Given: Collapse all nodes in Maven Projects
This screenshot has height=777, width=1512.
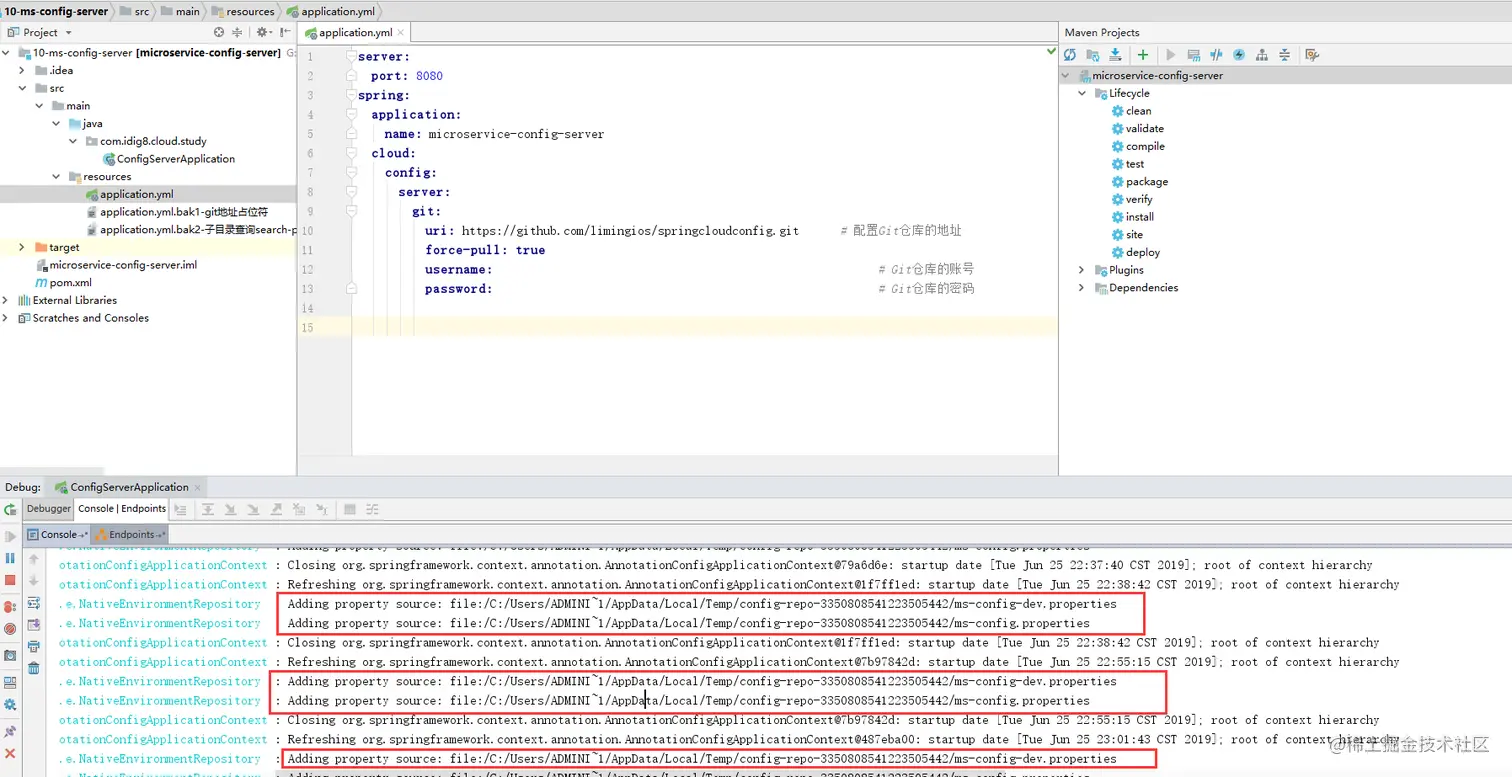Looking at the screenshot, I should (1285, 55).
